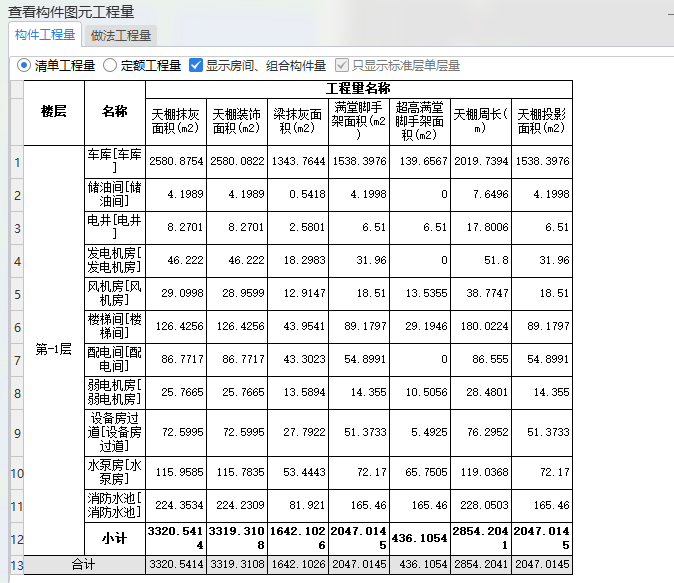This screenshot has height=583, width=674.
Task: Click cell value 115.9585 in 水泵房 row
Action: [176, 473]
